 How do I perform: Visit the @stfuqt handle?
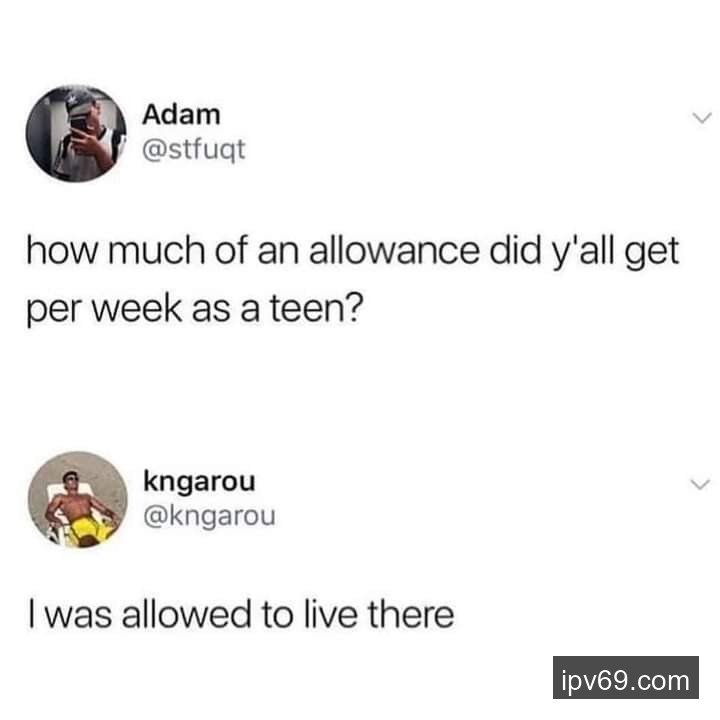194,150
